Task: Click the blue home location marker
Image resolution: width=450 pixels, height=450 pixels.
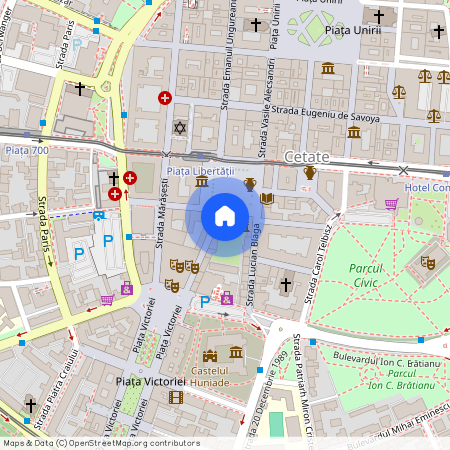Action: point(225,217)
